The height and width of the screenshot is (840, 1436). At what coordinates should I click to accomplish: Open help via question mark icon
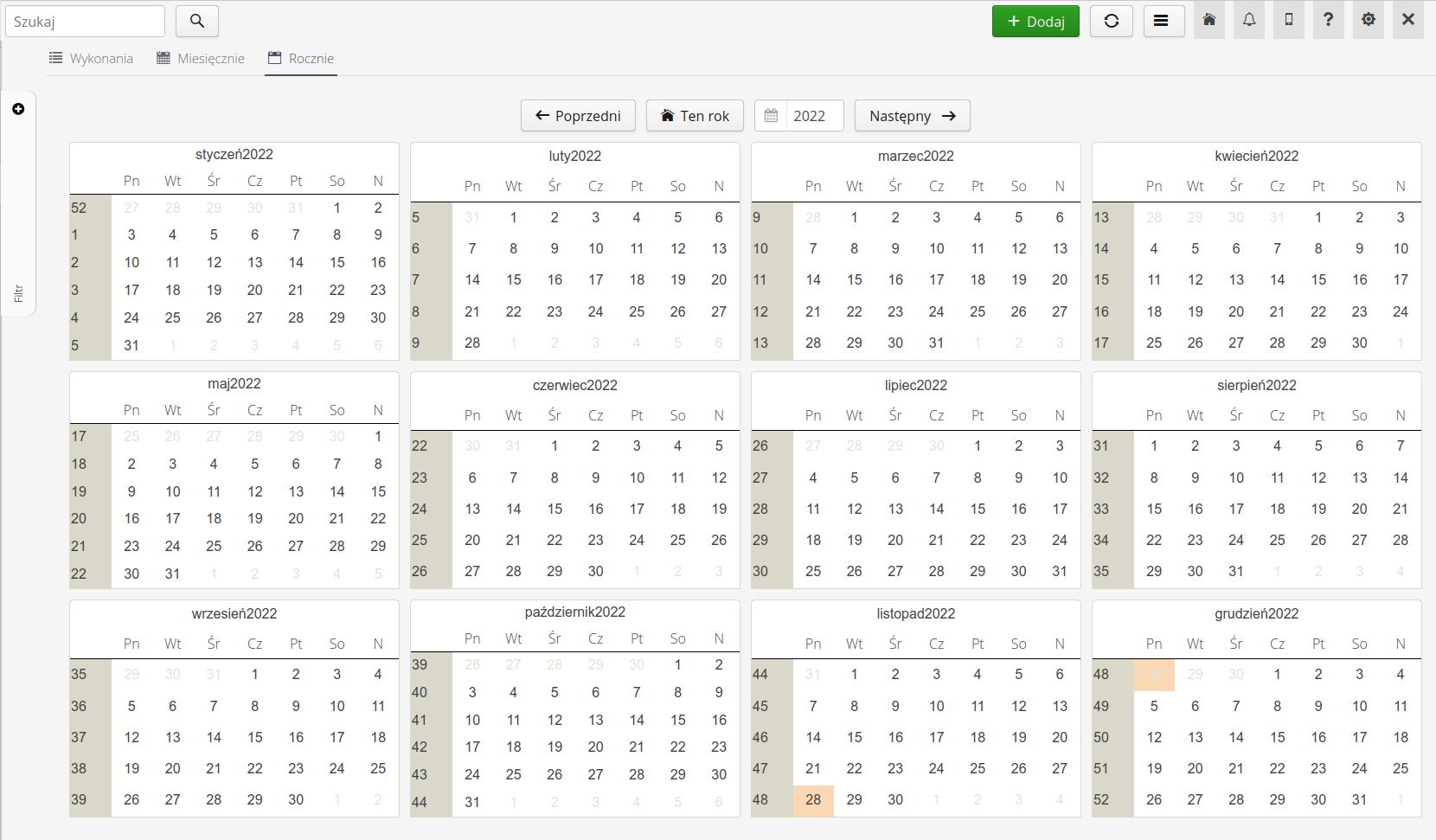(x=1329, y=20)
